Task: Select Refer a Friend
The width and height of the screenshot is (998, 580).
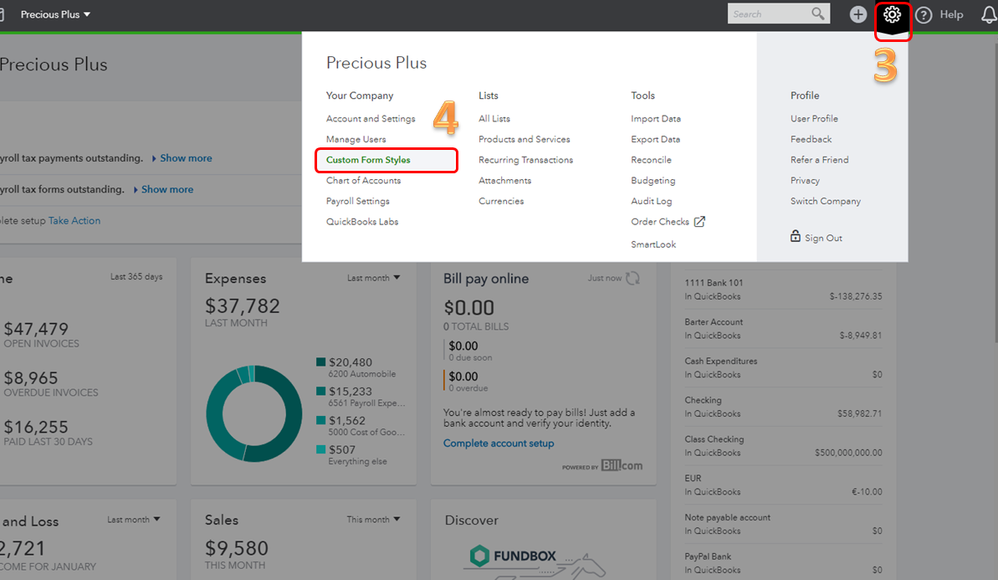Action: pyautogui.click(x=819, y=160)
